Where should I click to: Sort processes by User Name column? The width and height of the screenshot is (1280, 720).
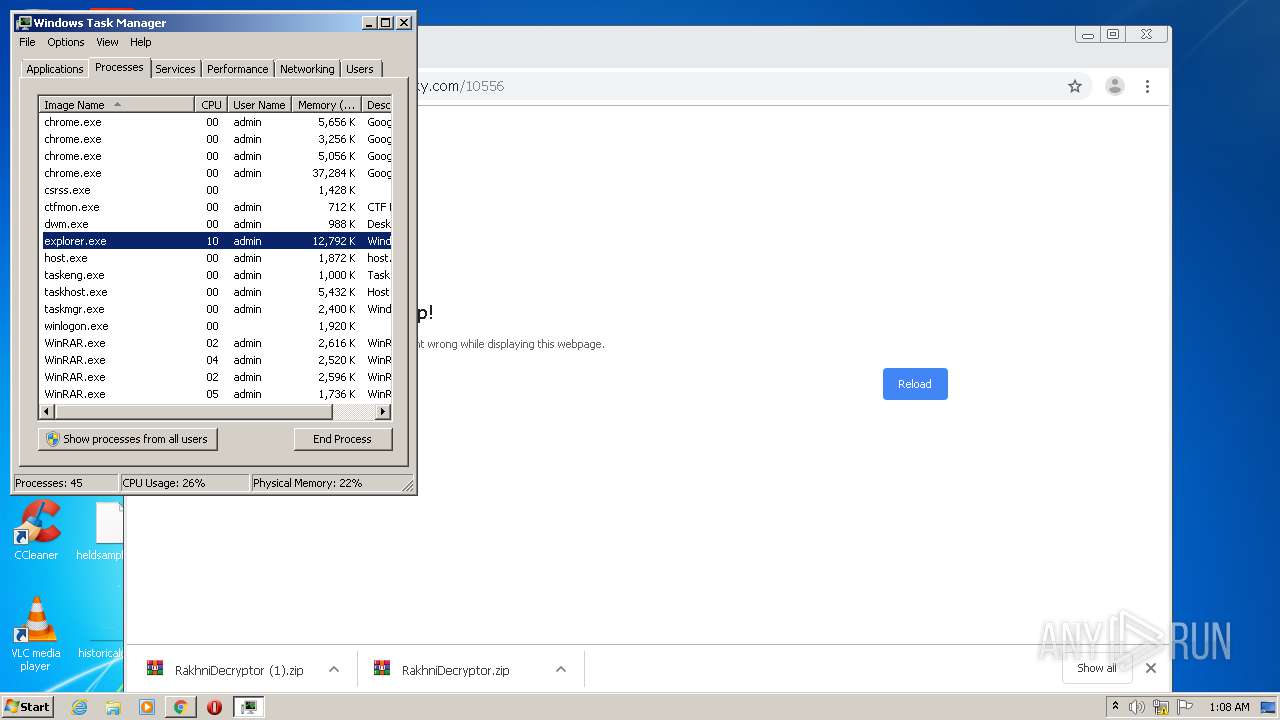pyautogui.click(x=258, y=105)
